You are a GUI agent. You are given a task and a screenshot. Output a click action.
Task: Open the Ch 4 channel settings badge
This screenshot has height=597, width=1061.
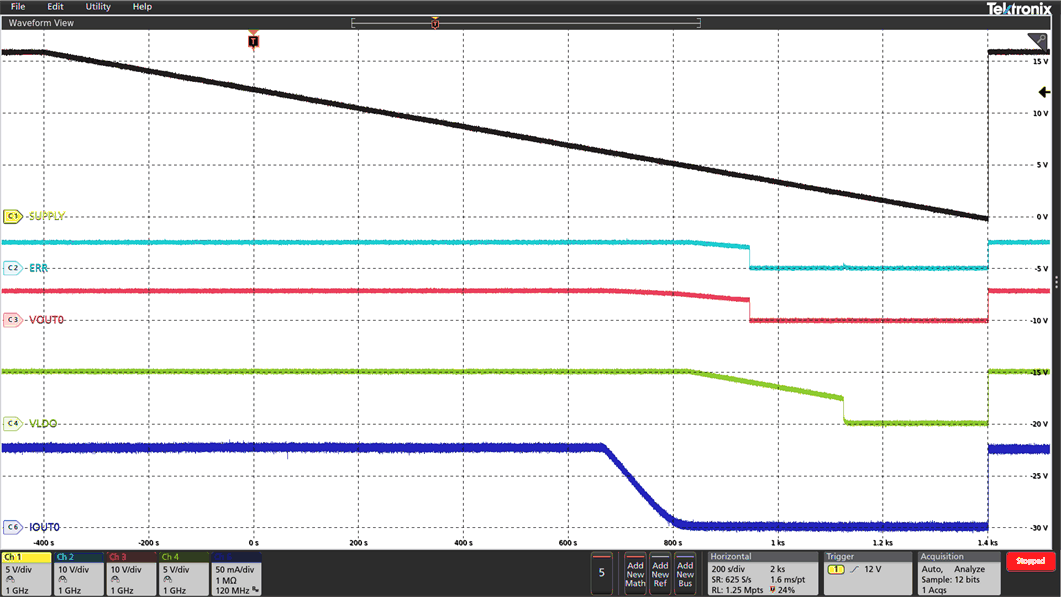pos(181,572)
